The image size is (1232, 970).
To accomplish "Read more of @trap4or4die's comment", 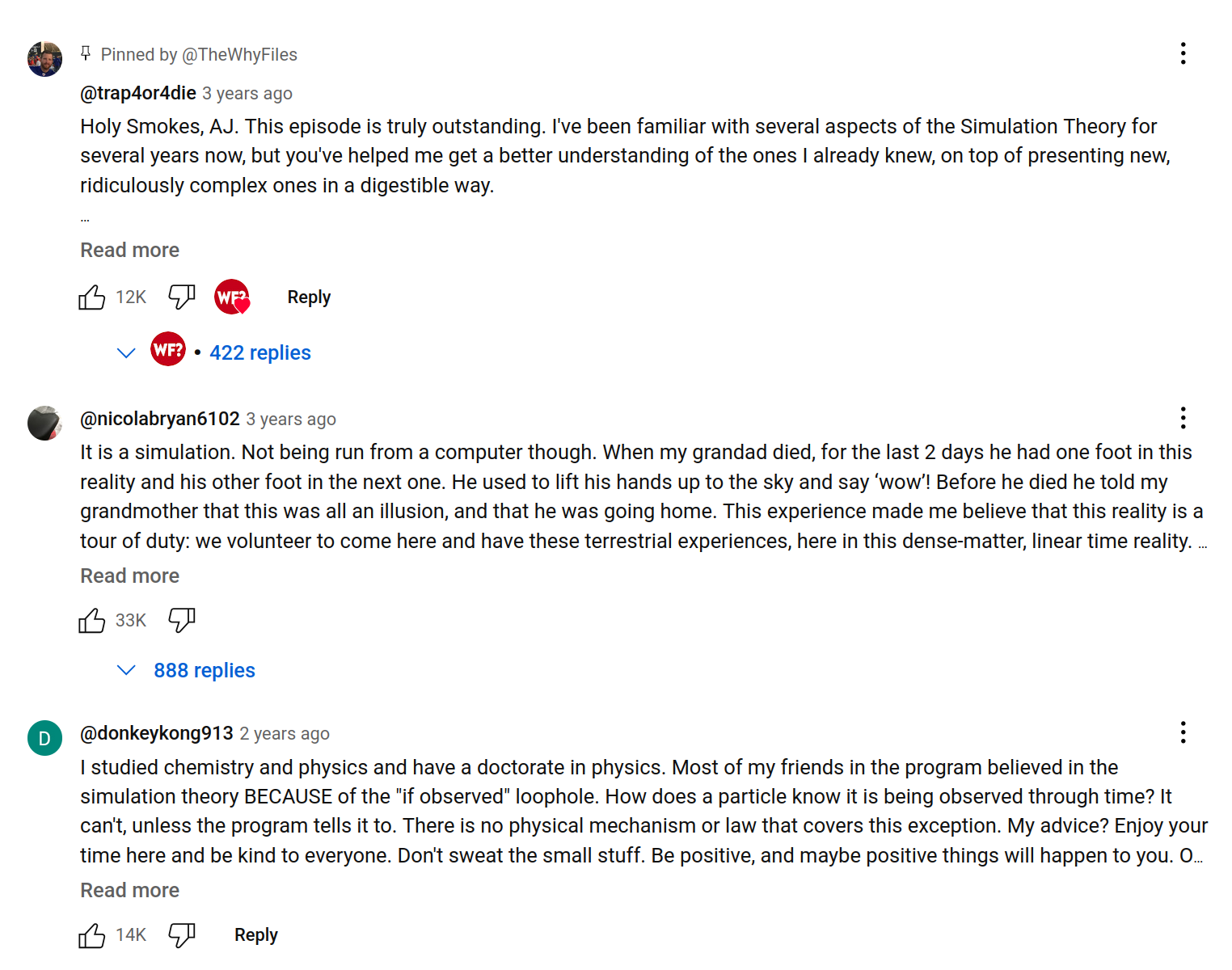I will click(129, 251).
